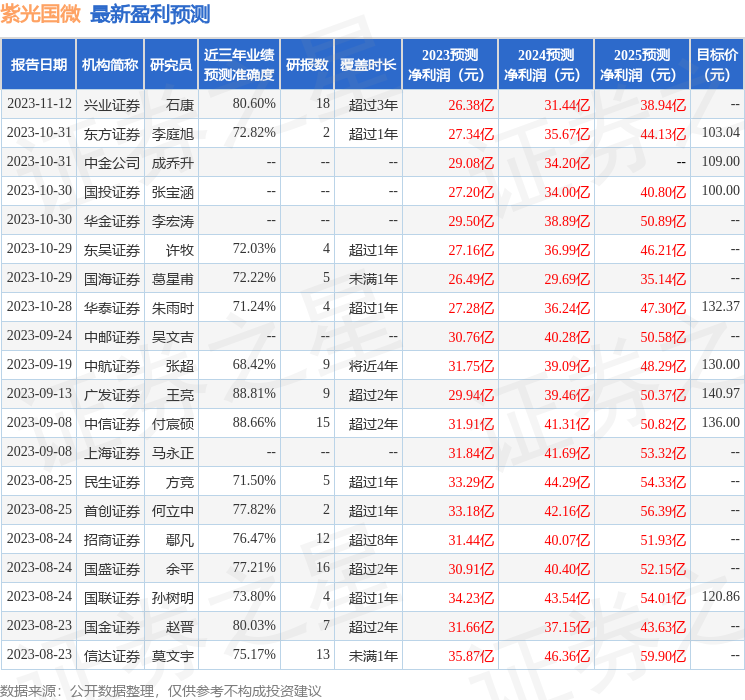The image size is (745, 700).
Task: Click analyst name 李庭旭
Action: (x=173, y=134)
